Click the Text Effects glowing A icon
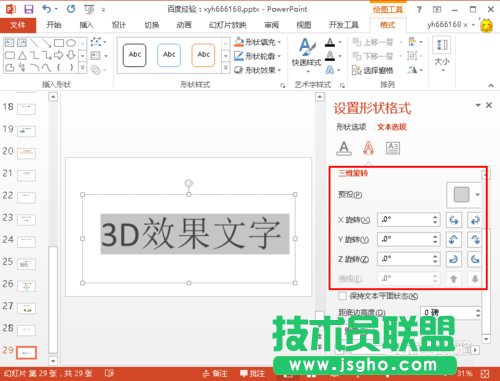 pyautogui.click(x=330, y=70)
